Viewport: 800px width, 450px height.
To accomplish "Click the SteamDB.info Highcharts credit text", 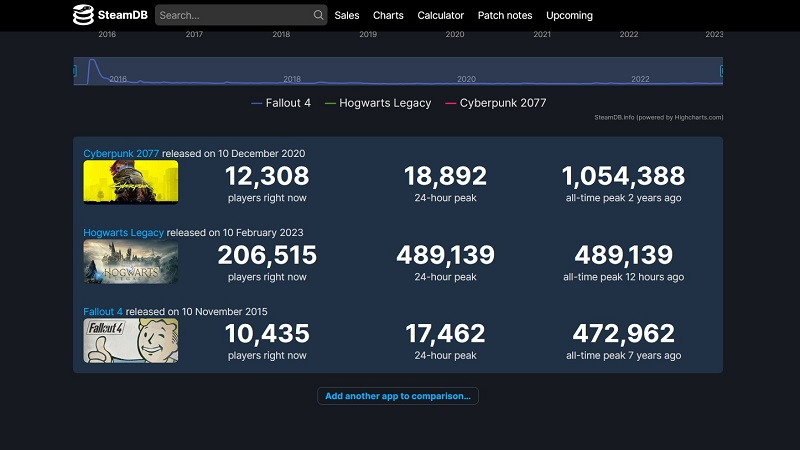I will point(659,117).
